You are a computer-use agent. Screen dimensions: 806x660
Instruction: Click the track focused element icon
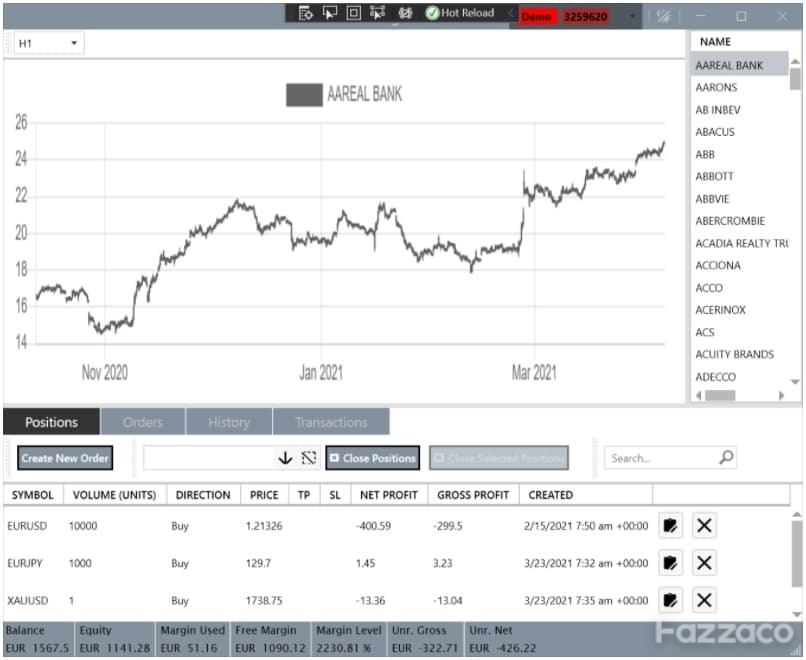coord(378,13)
